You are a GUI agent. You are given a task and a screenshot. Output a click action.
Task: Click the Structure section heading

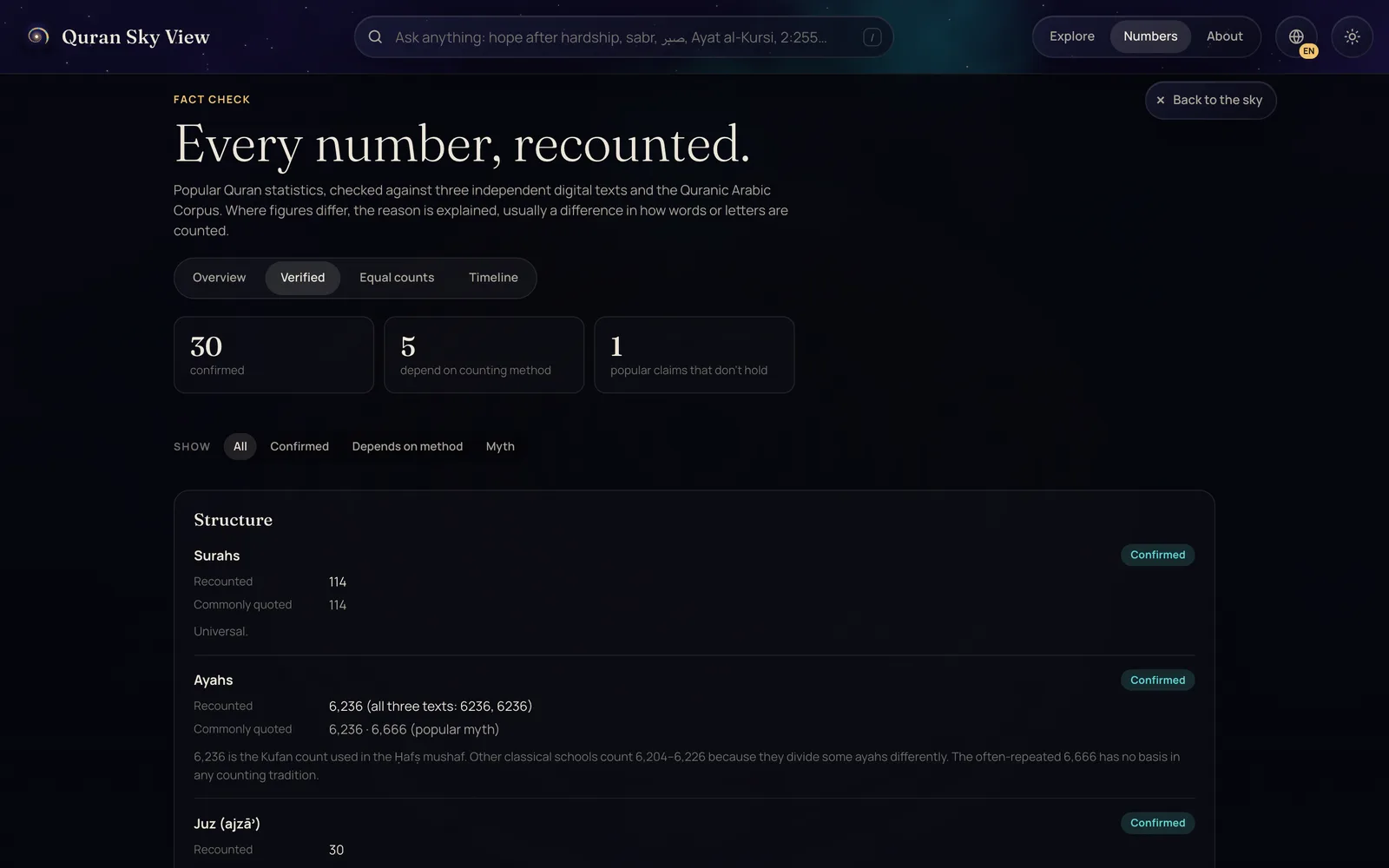(233, 520)
